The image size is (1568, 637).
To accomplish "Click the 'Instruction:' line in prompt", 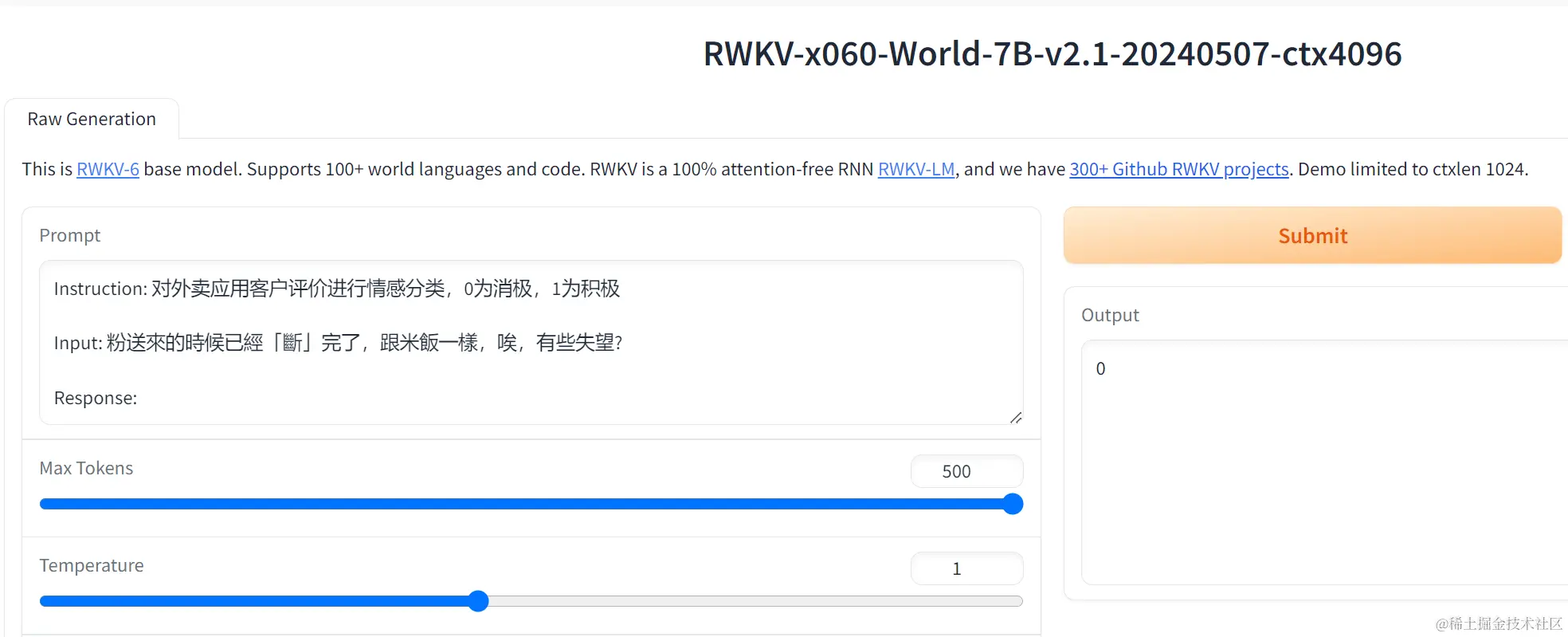I will pos(337,289).
